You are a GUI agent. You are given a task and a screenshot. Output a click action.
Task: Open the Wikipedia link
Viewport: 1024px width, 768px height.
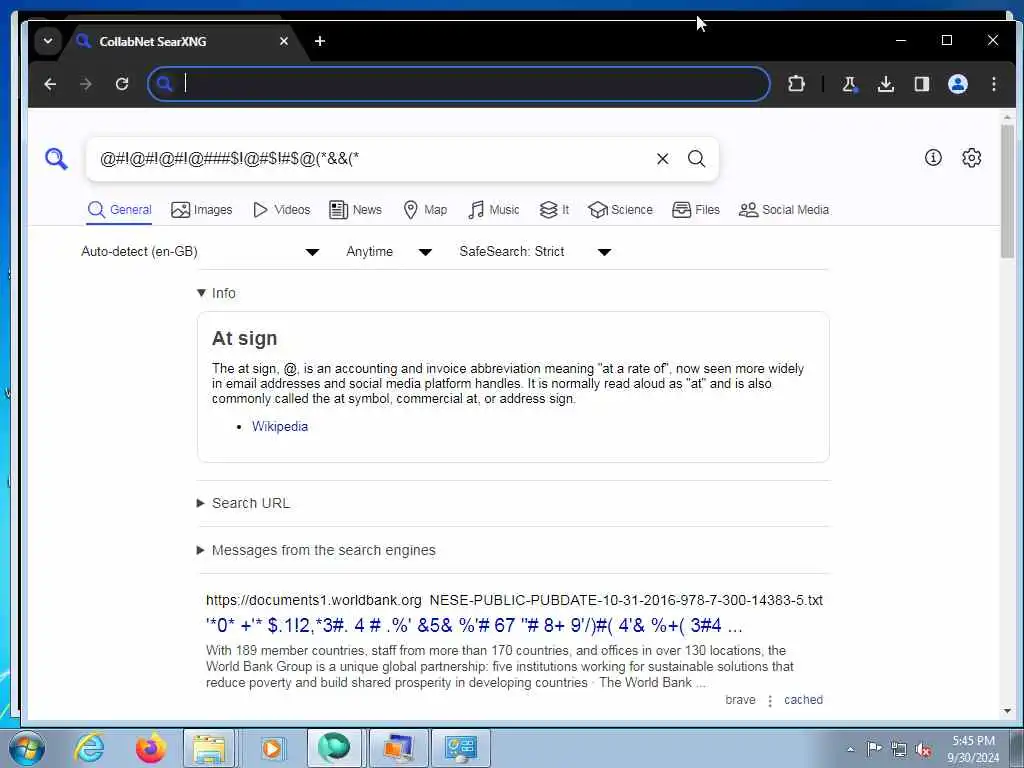pos(280,426)
